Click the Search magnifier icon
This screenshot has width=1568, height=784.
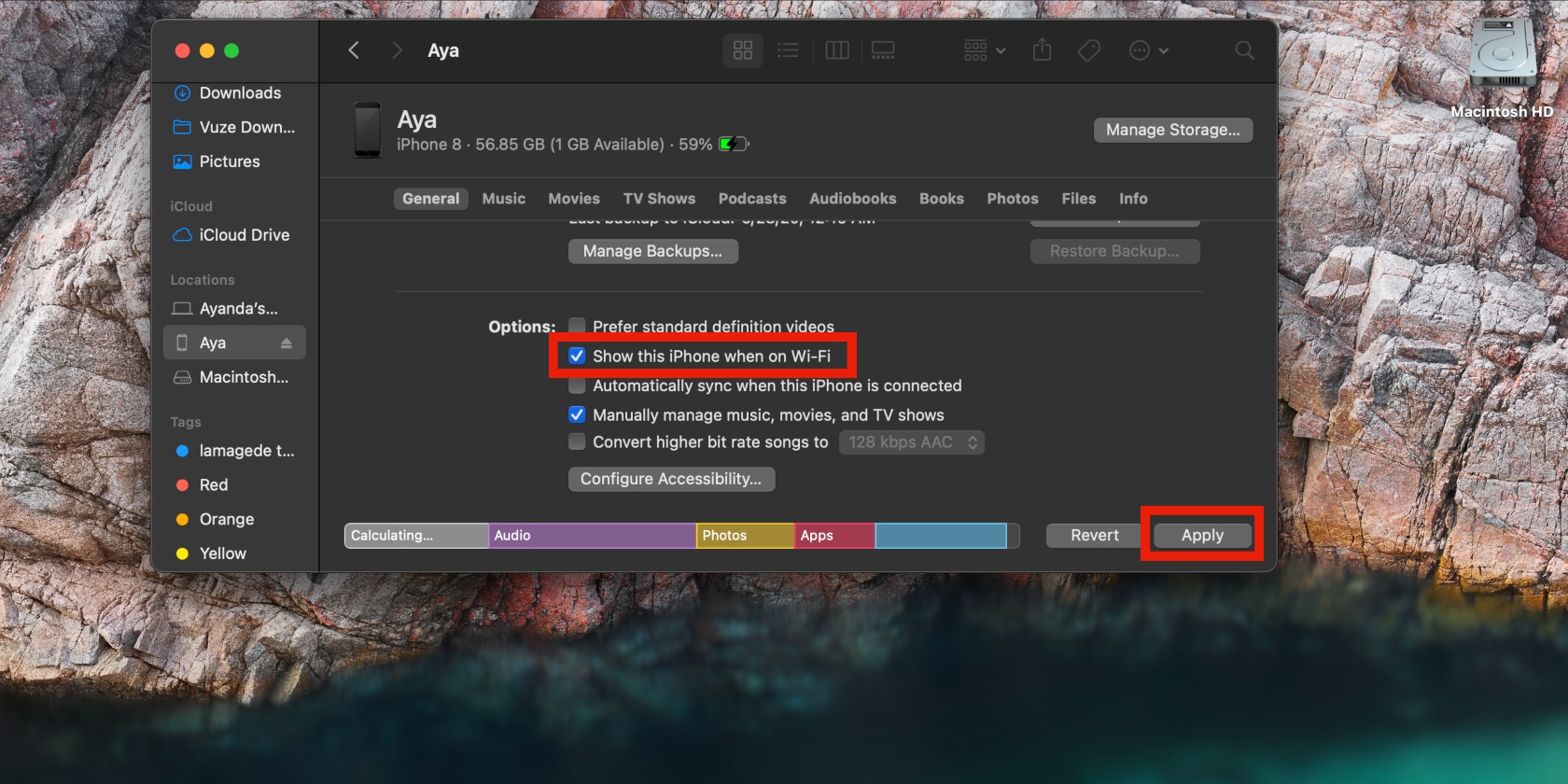coord(1244,50)
